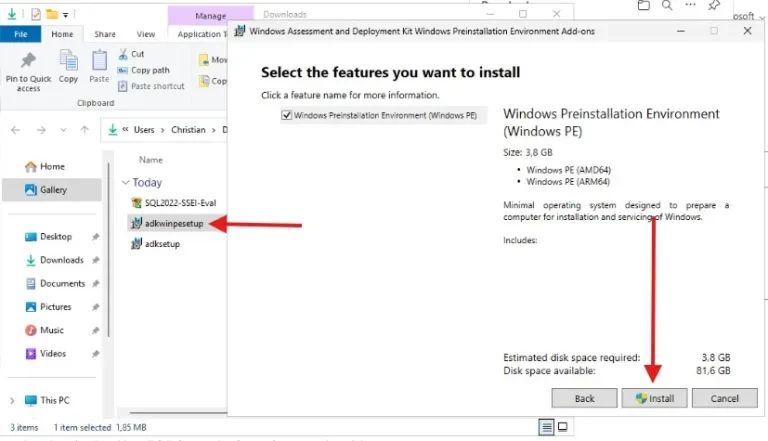
Task: Switch to details view icon in status bar
Action: (x=546, y=427)
